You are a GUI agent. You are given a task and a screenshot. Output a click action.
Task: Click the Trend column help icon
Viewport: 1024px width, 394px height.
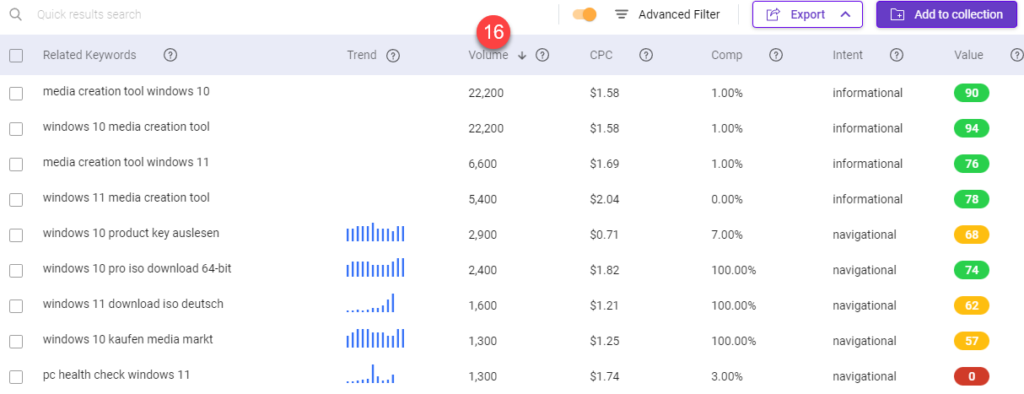(392, 56)
